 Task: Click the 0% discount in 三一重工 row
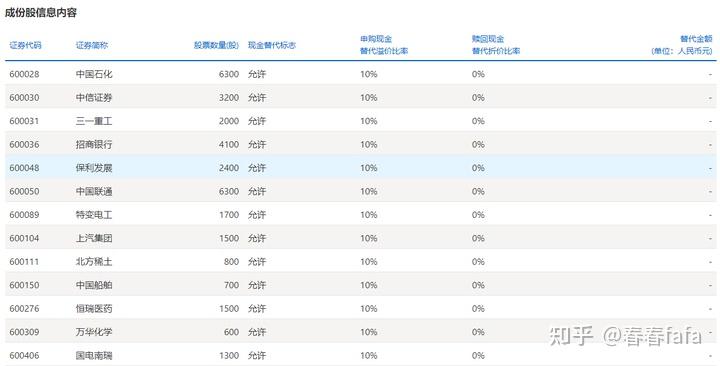tap(478, 121)
